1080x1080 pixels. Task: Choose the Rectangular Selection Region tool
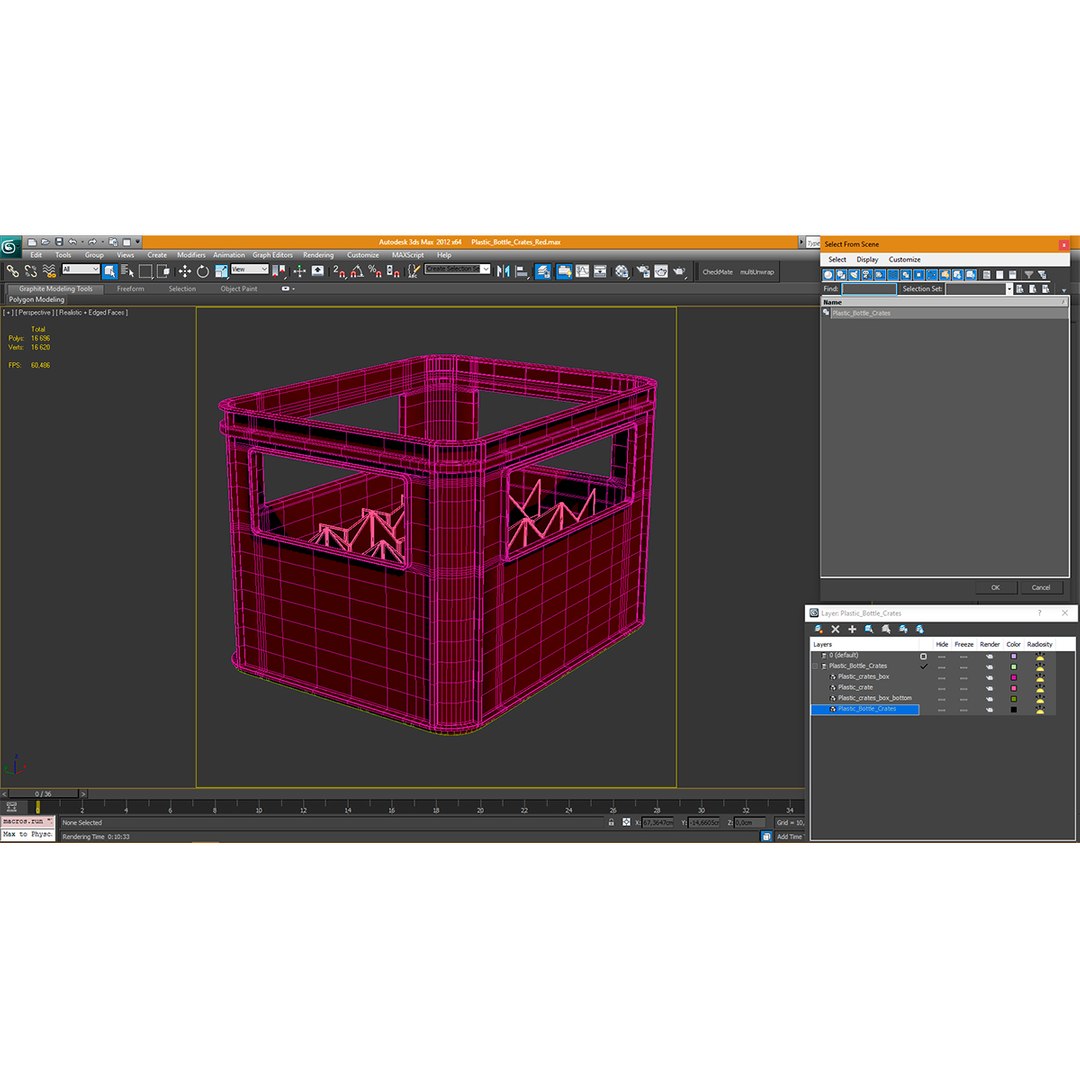pos(145,271)
